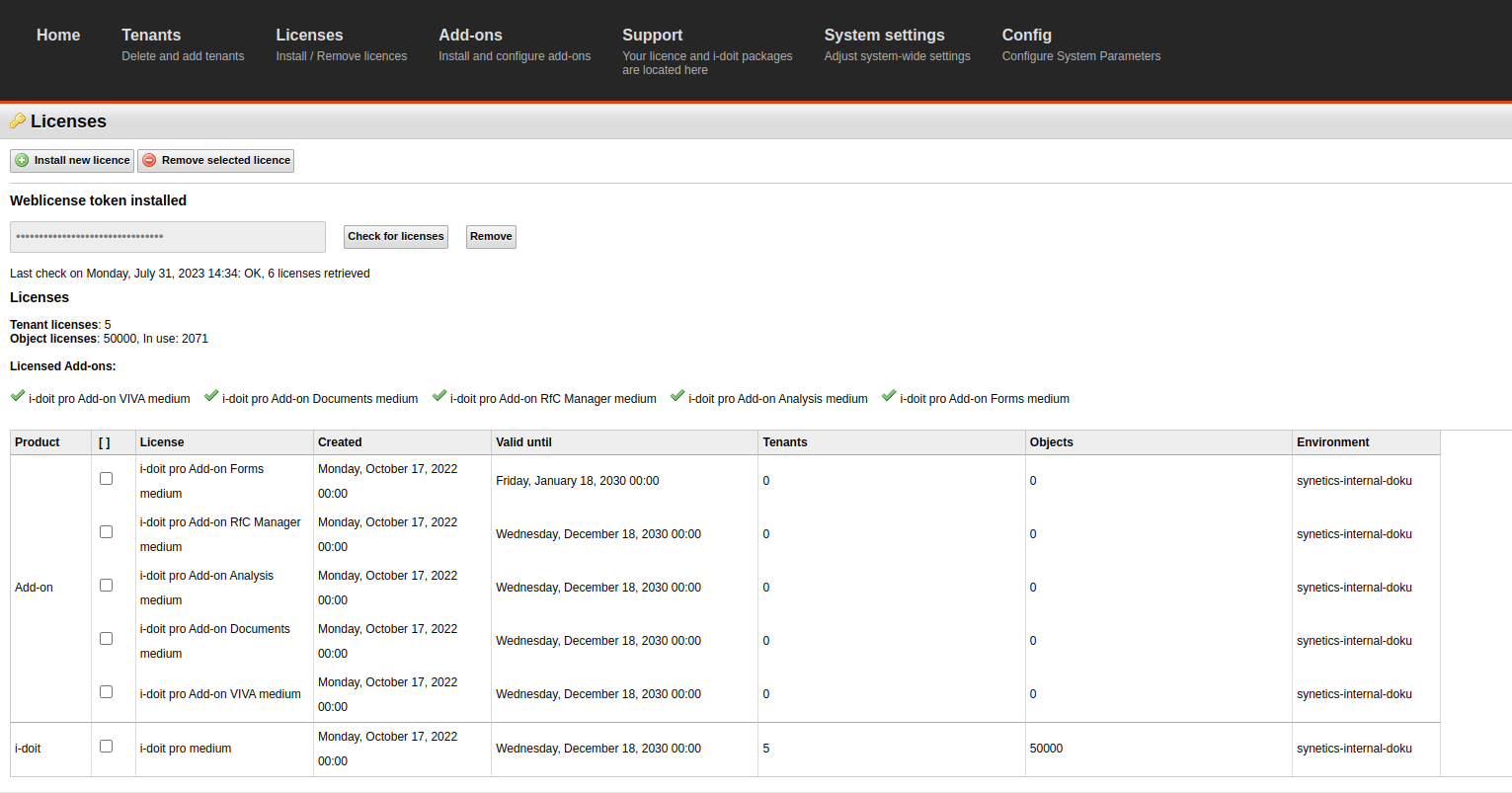Click the 'Object licenses: 50000' line
The width and height of the screenshot is (1512, 793).
[109, 339]
